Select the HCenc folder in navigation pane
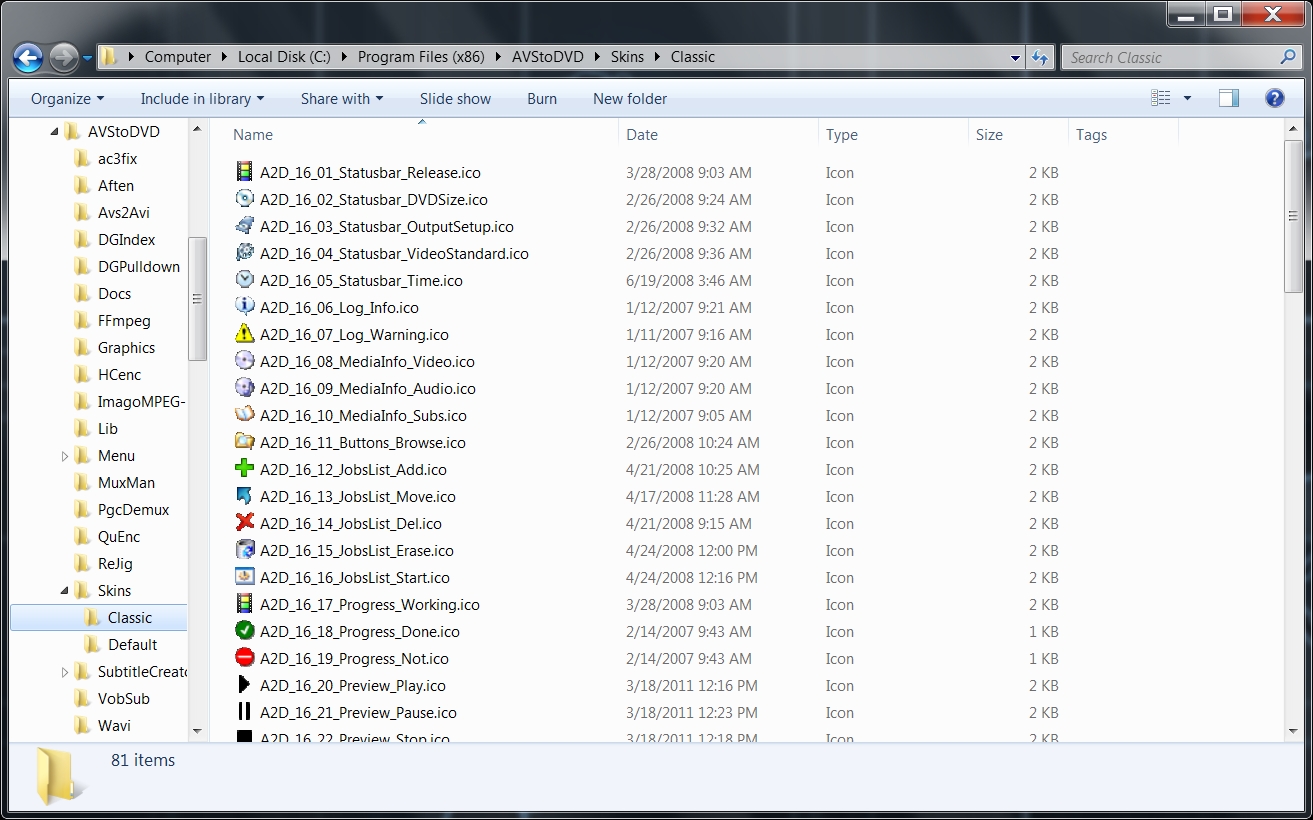The height and width of the screenshot is (820, 1313). click(x=119, y=375)
